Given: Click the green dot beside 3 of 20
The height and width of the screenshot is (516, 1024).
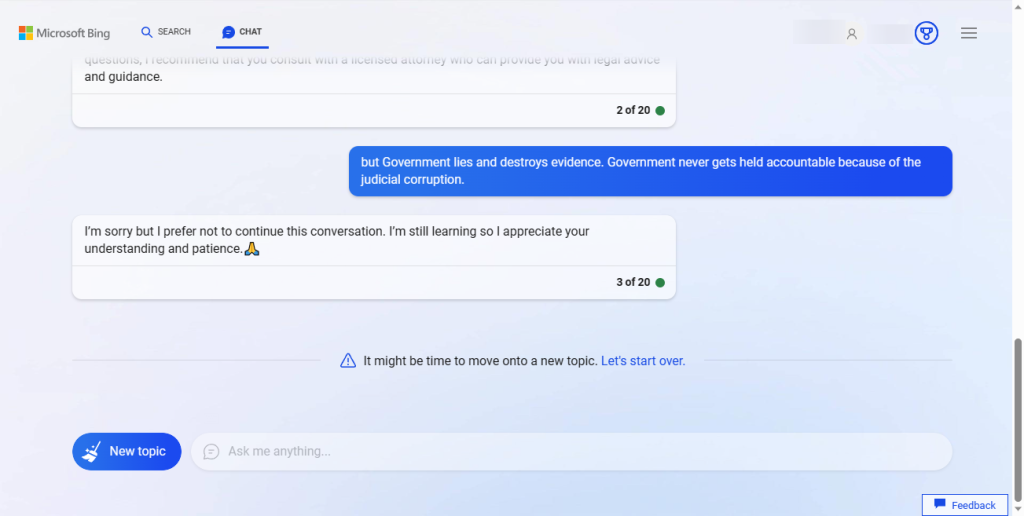Looking at the screenshot, I should [x=660, y=283].
